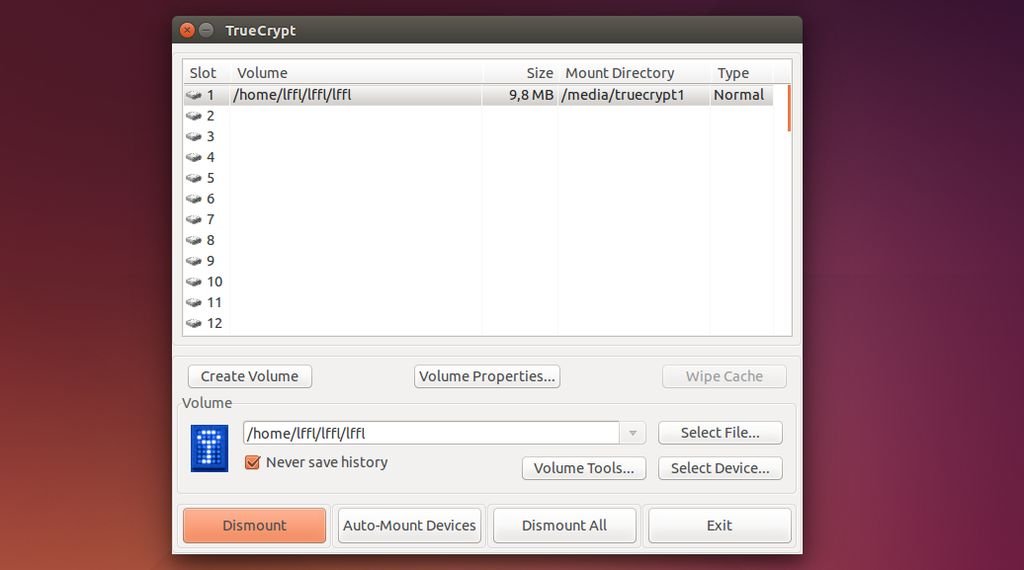
Task: Click the drive icon for slot 3
Action: [x=194, y=137]
